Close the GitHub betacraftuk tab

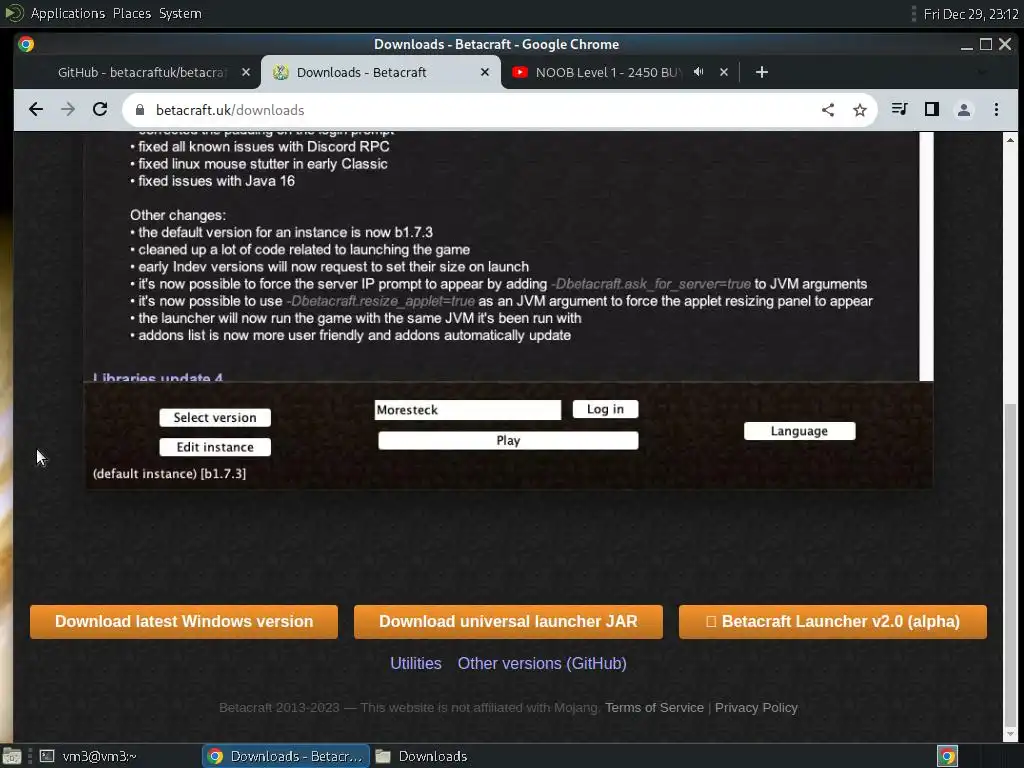click(x=246, y=72)
